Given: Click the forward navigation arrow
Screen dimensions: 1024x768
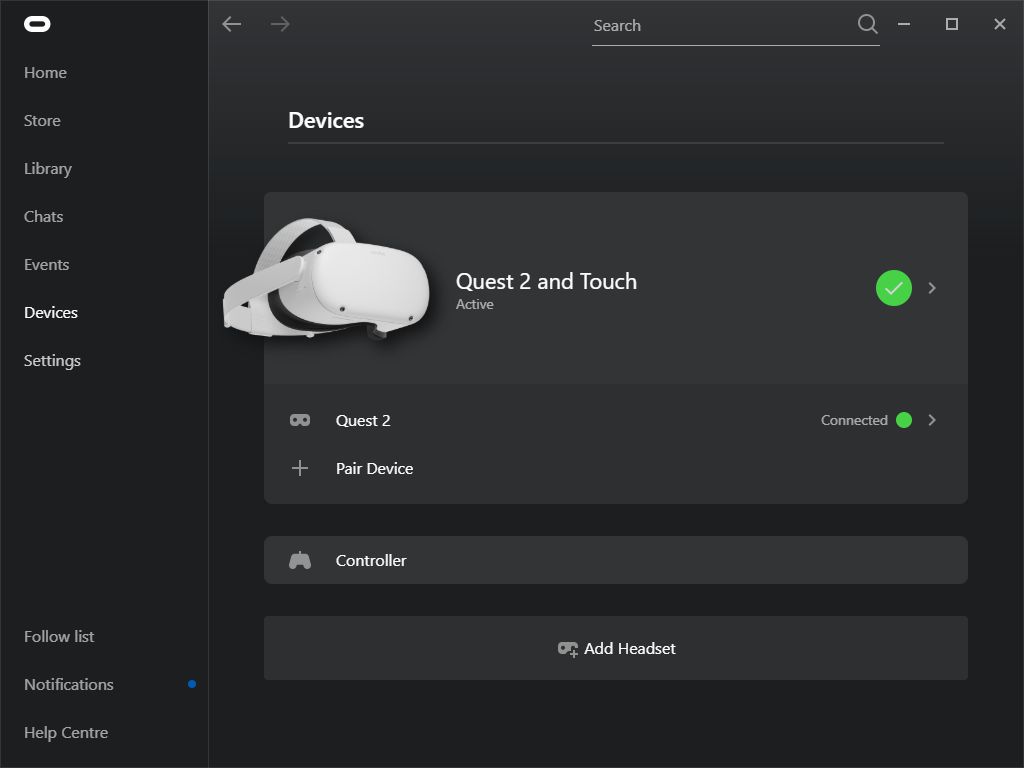Looking at the screenshot, I should point(280,24).
